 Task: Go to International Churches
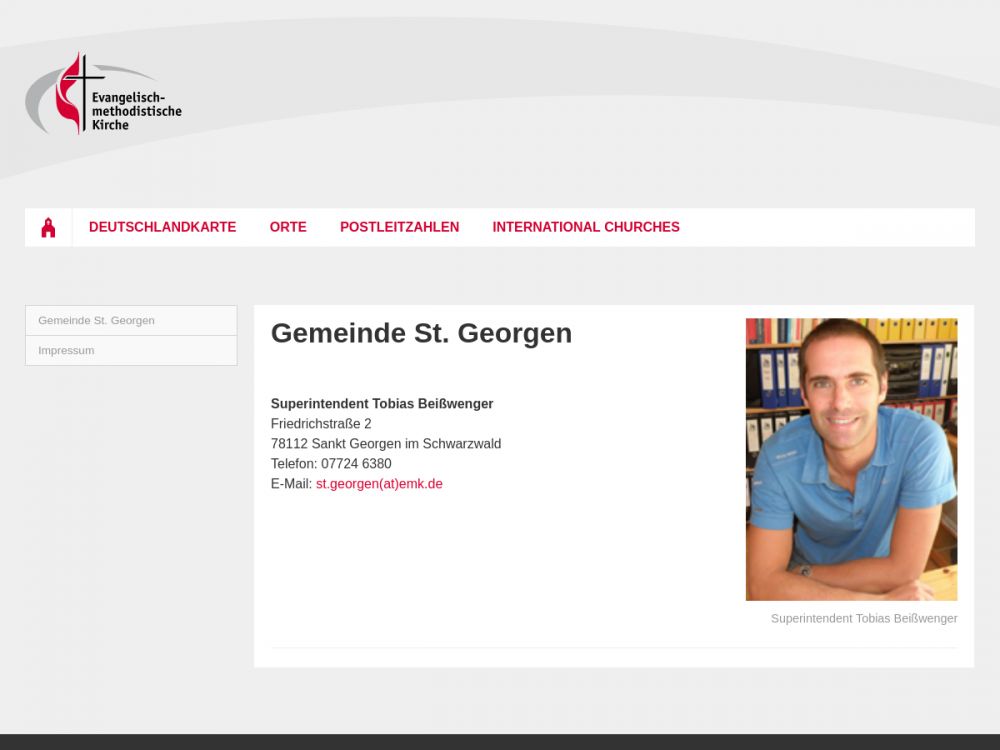(586, 227)
